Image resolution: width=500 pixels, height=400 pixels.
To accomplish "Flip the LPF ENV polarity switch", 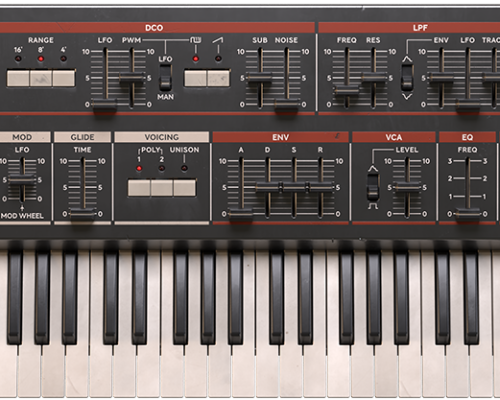I will [407, 78].
